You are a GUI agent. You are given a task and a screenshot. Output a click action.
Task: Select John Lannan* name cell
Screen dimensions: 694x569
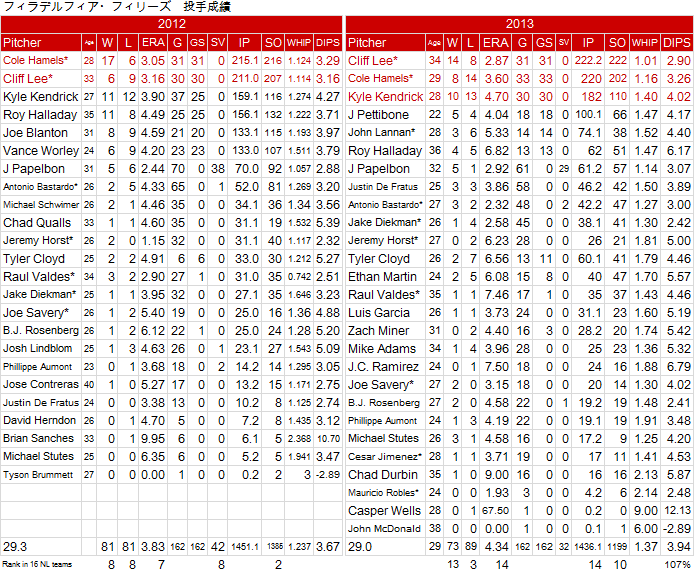(386, 133)
